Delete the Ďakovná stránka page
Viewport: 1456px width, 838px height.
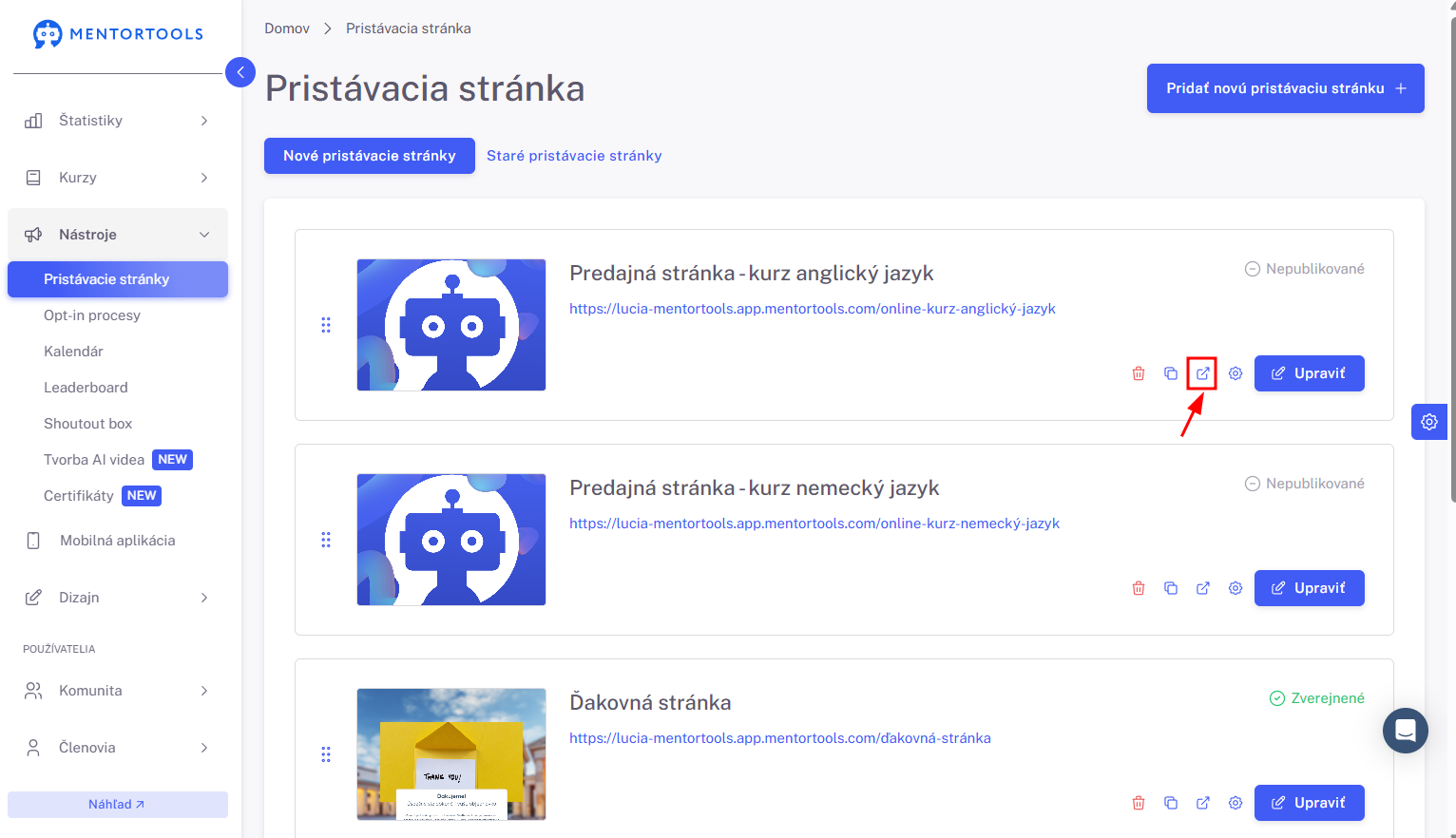tap(1139, 803)
